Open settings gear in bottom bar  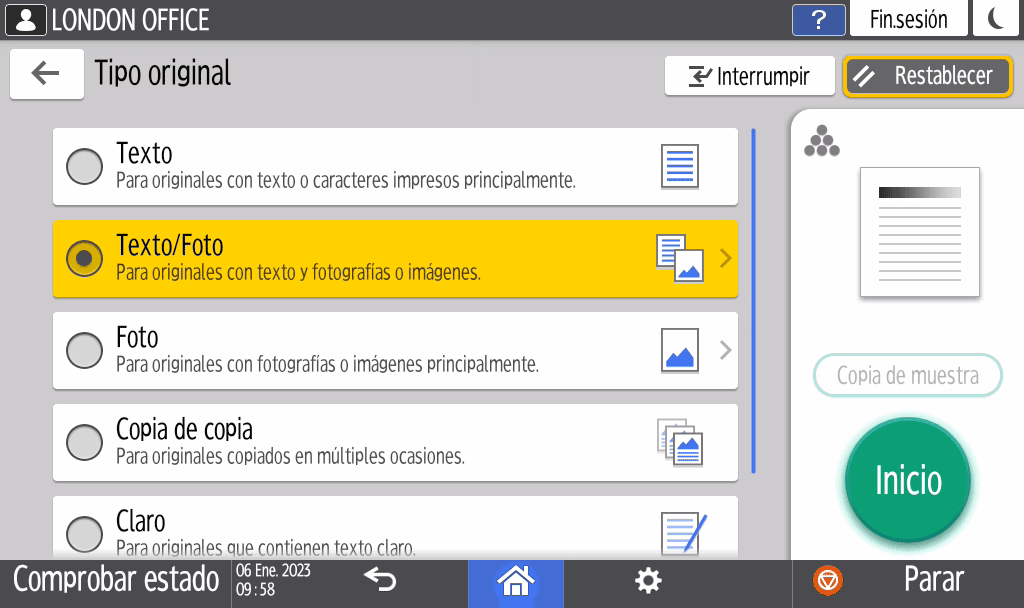click(649, 581)
